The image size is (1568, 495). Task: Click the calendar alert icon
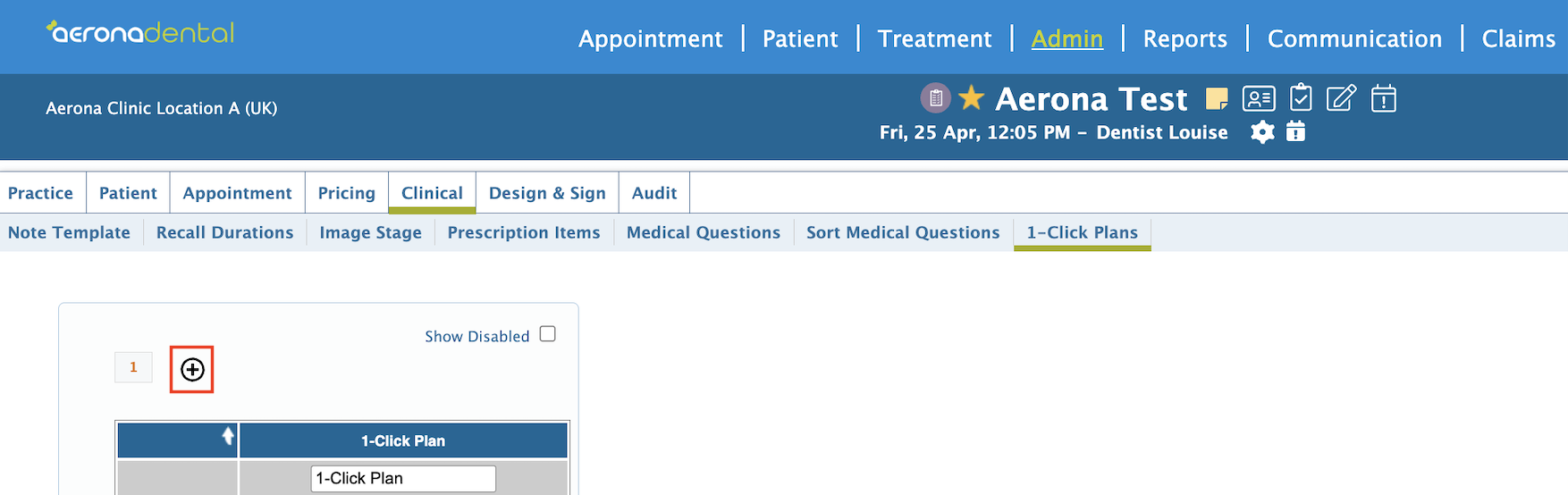(1383, 98)
